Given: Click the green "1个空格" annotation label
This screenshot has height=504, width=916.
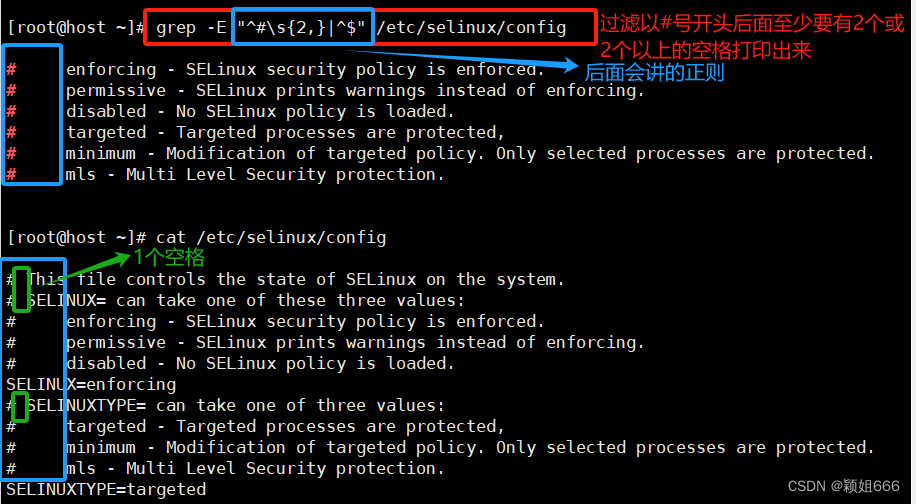Looking at the screenshot, I should [169, 258].
